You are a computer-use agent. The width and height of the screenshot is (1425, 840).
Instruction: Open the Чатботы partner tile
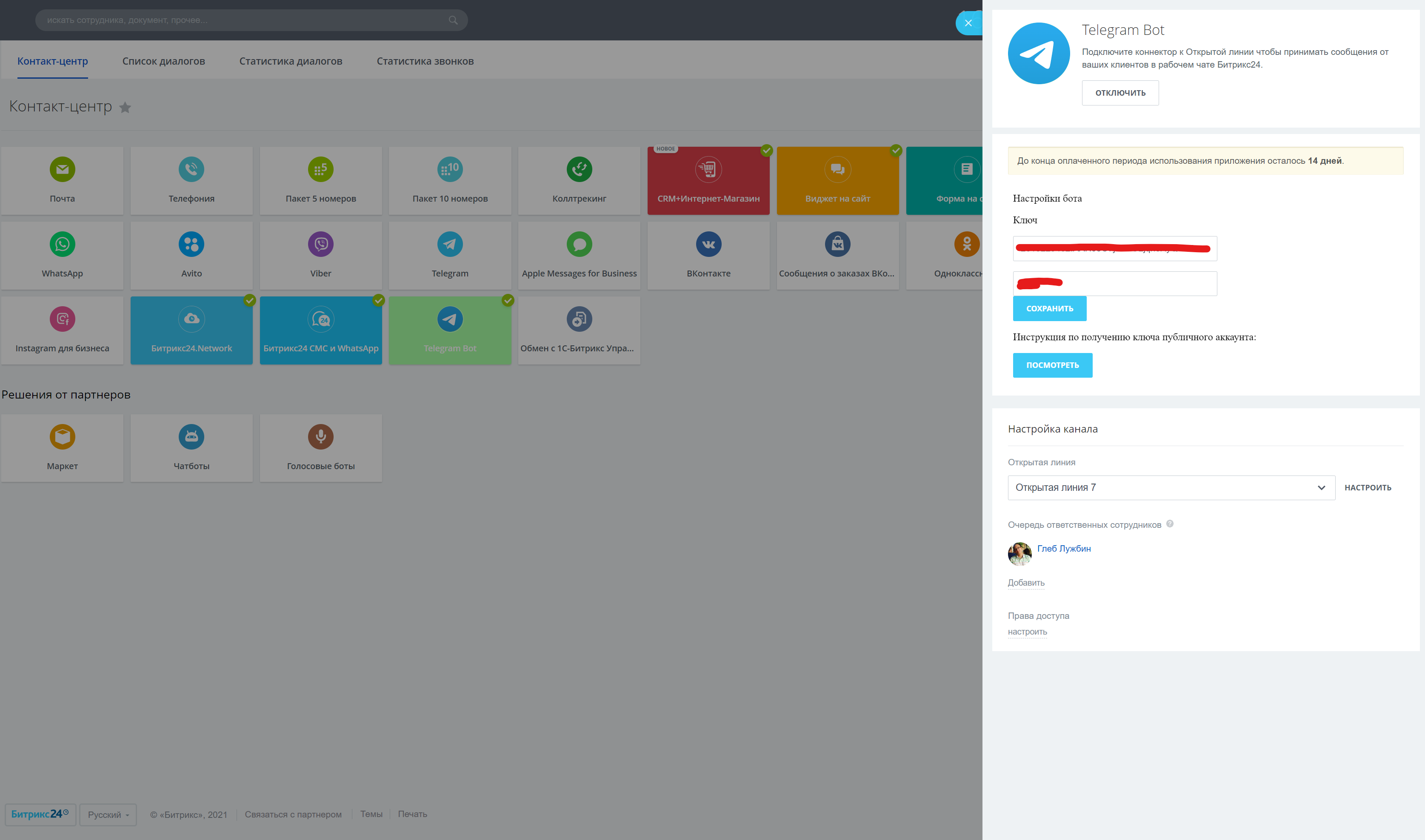(x=191, y=448)
